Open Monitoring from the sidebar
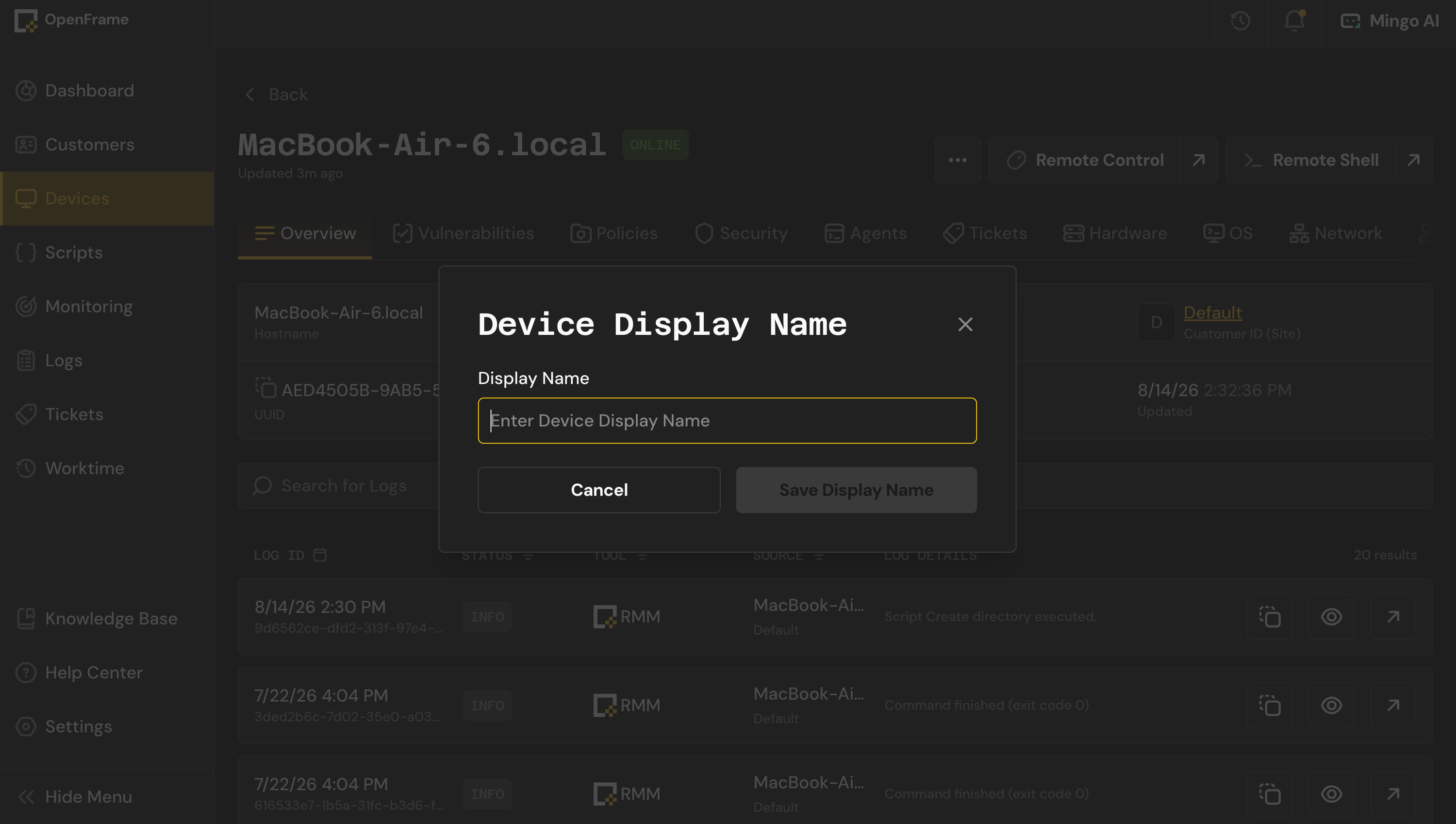 pyautogui.click(x=107, y=307)
